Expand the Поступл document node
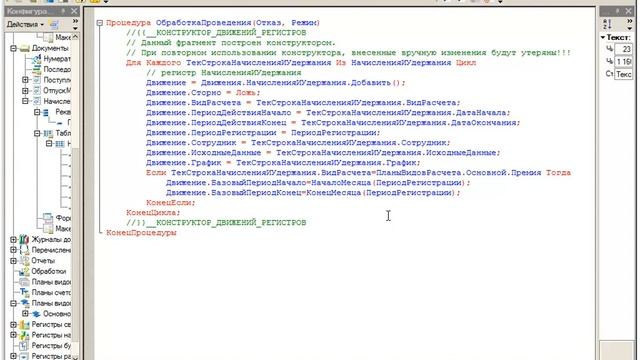This screenshot has height=360, width=640. pyautogui.click(x=25, y=80)
